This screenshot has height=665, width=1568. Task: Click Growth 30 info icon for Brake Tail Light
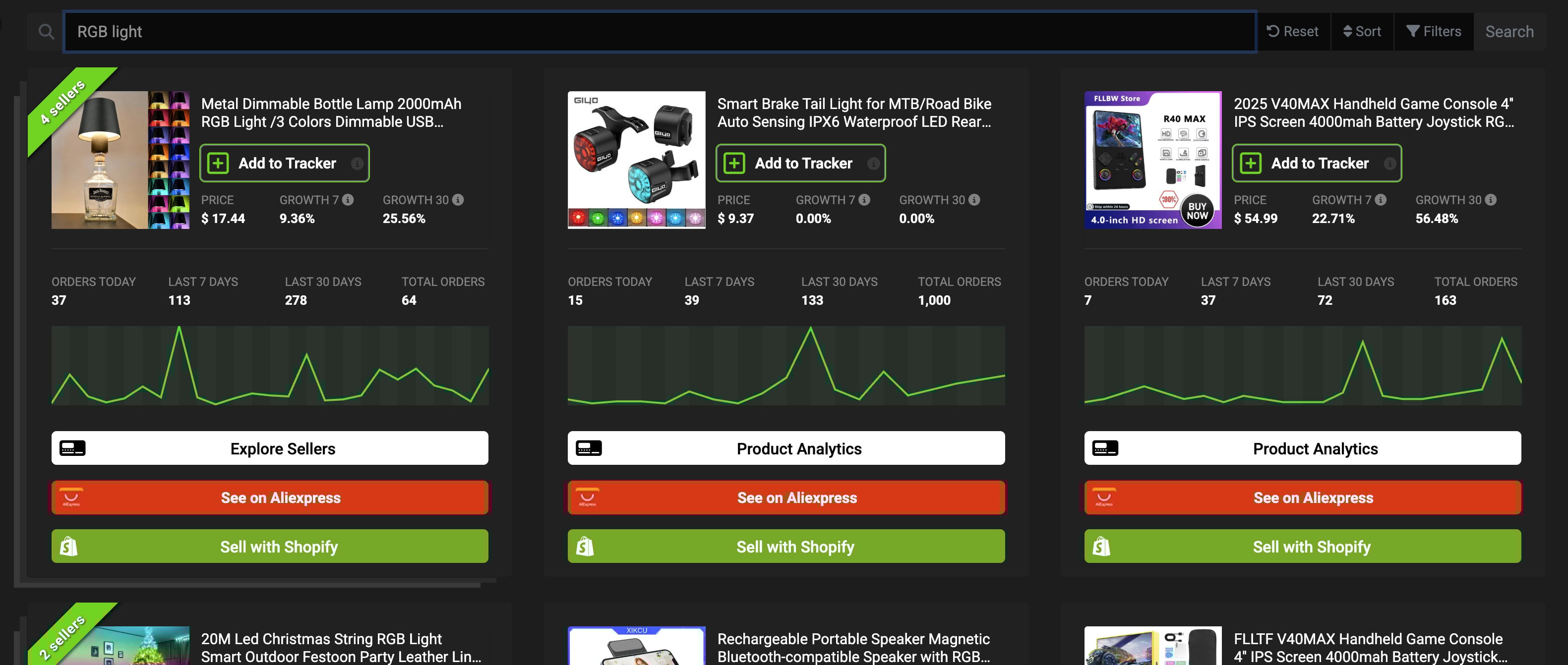click(974, 200)
